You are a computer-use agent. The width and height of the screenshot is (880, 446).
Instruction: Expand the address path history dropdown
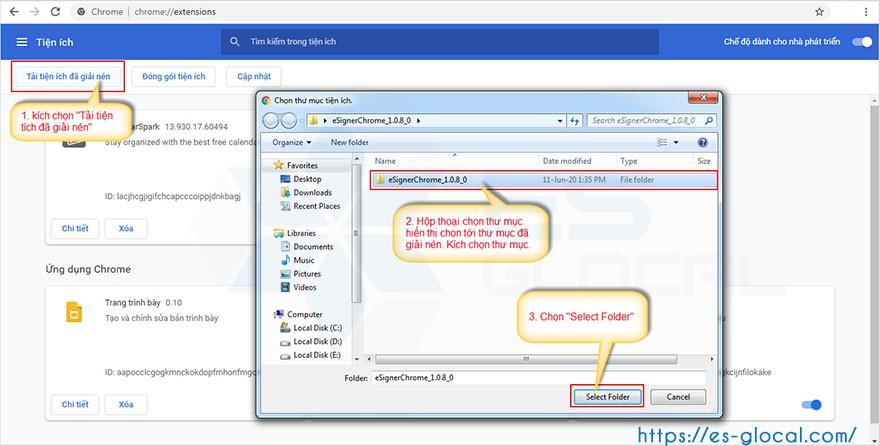(x=560, y=120)
